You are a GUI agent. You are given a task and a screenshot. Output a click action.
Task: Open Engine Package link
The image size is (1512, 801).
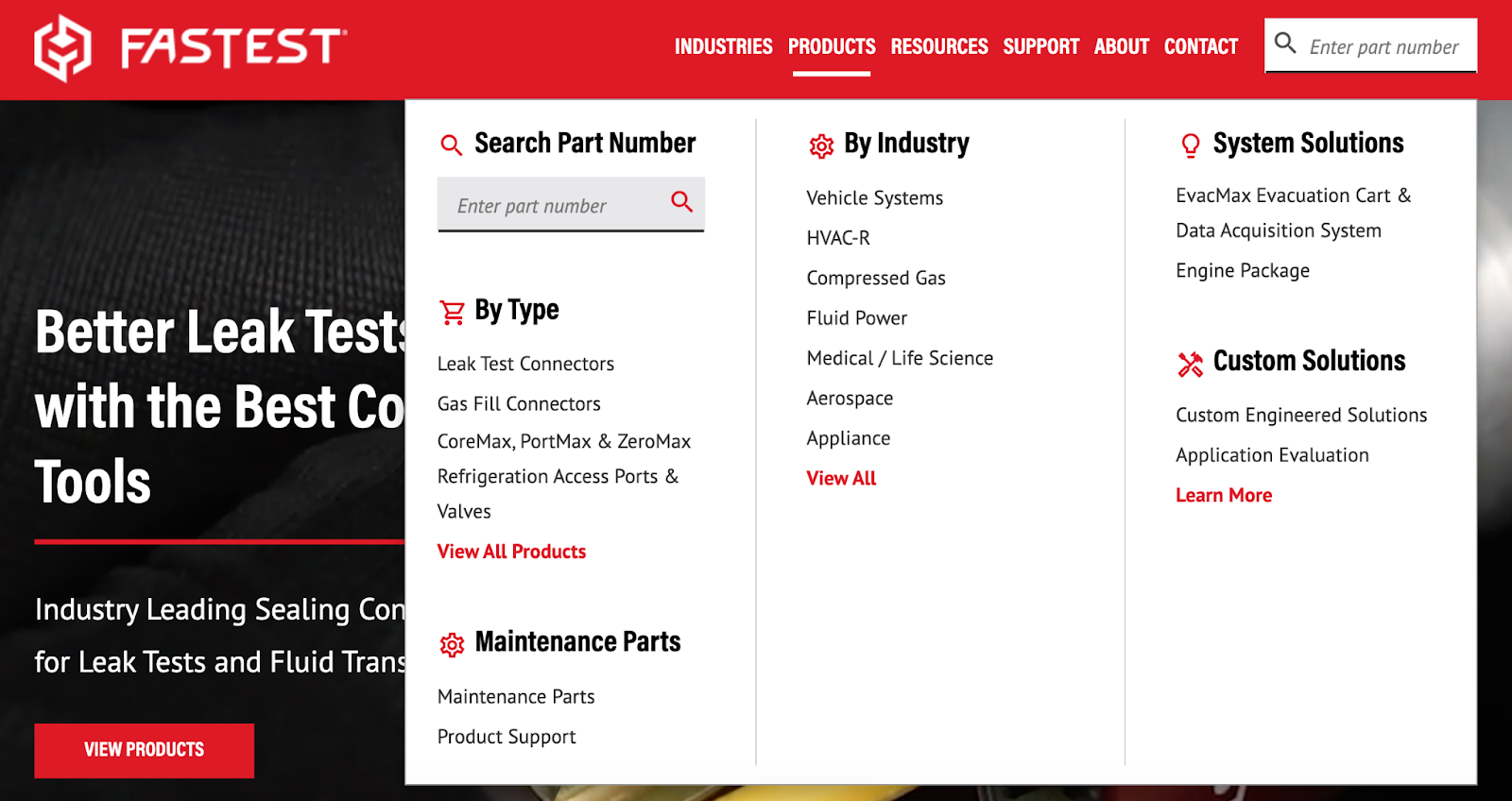pyautogui.click(x=1243, y=270)
